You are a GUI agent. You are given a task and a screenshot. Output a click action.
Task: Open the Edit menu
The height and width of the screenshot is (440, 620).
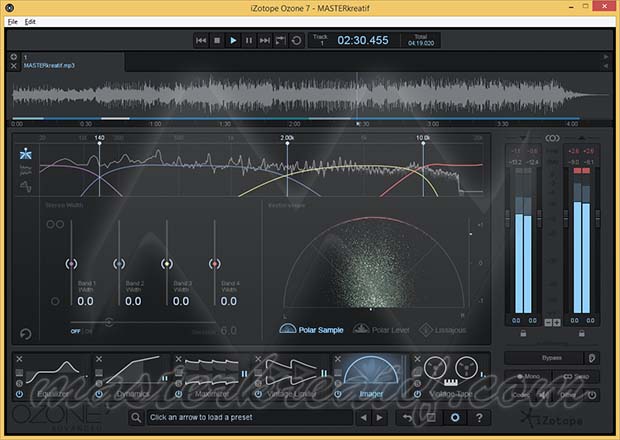(x=30, y=21)
